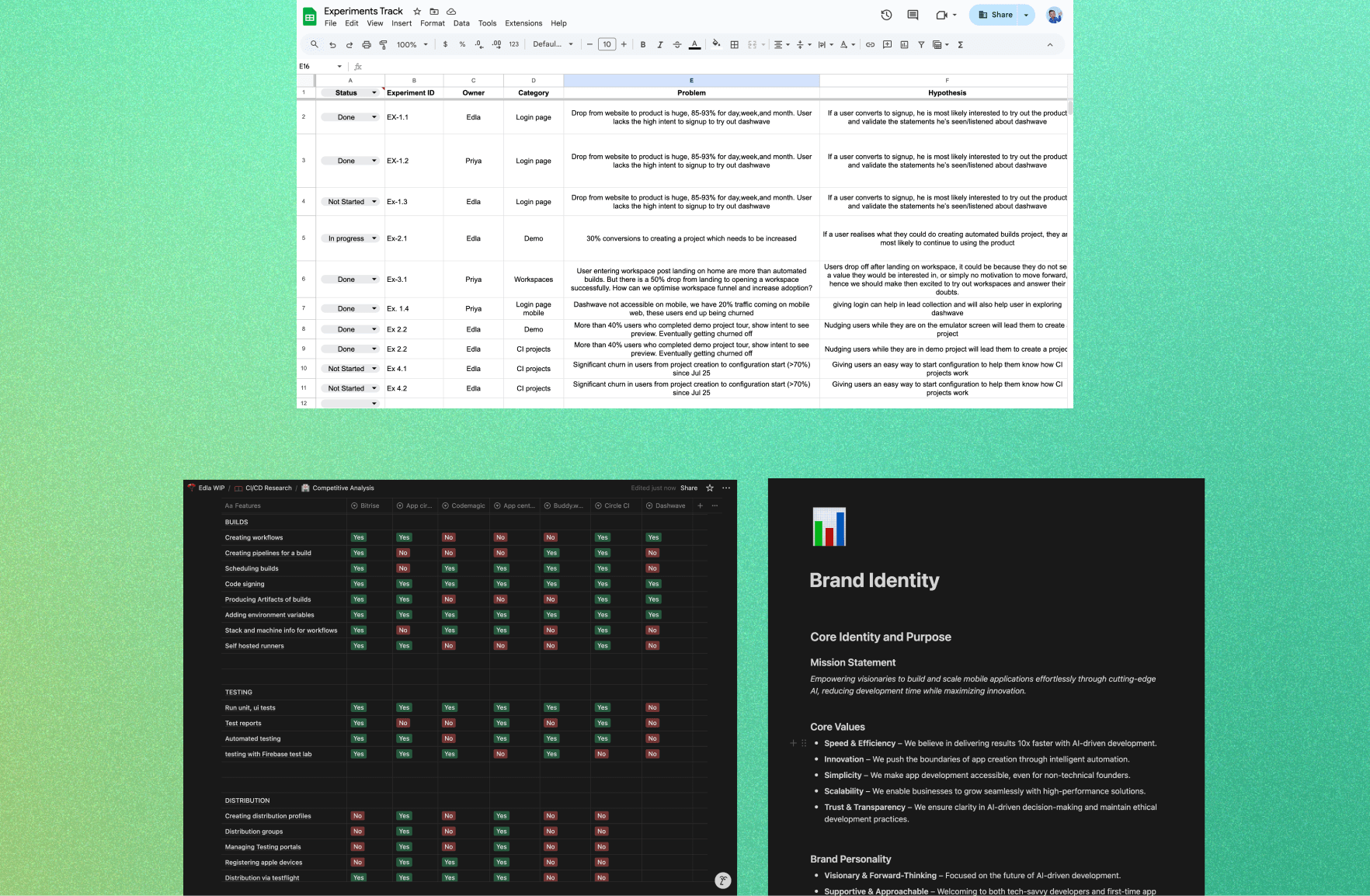Open text wrapping dropdown
This screenshot has width=1370, height=896.
(x=825, y=44)
